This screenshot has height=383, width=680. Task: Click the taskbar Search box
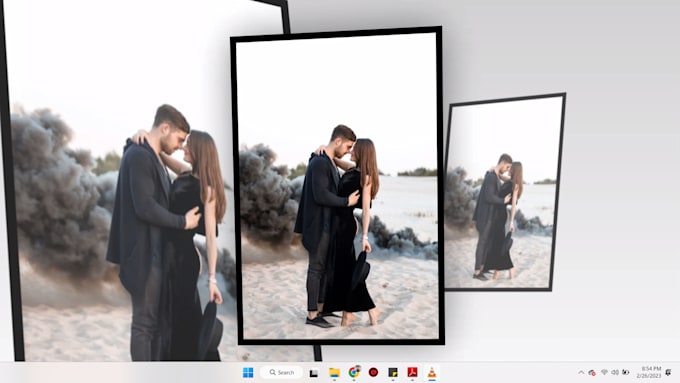point(281,372)
